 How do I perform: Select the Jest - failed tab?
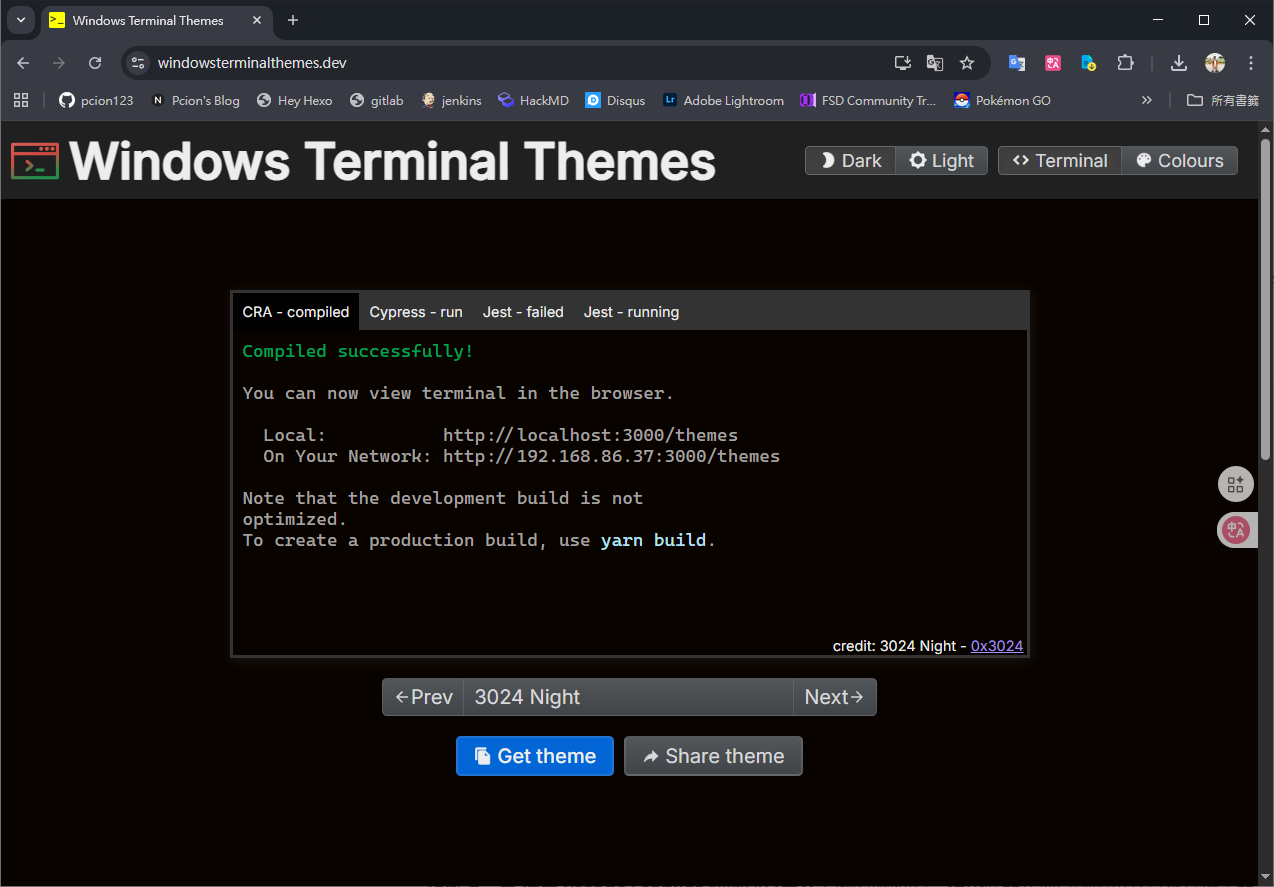pos(523,312)
